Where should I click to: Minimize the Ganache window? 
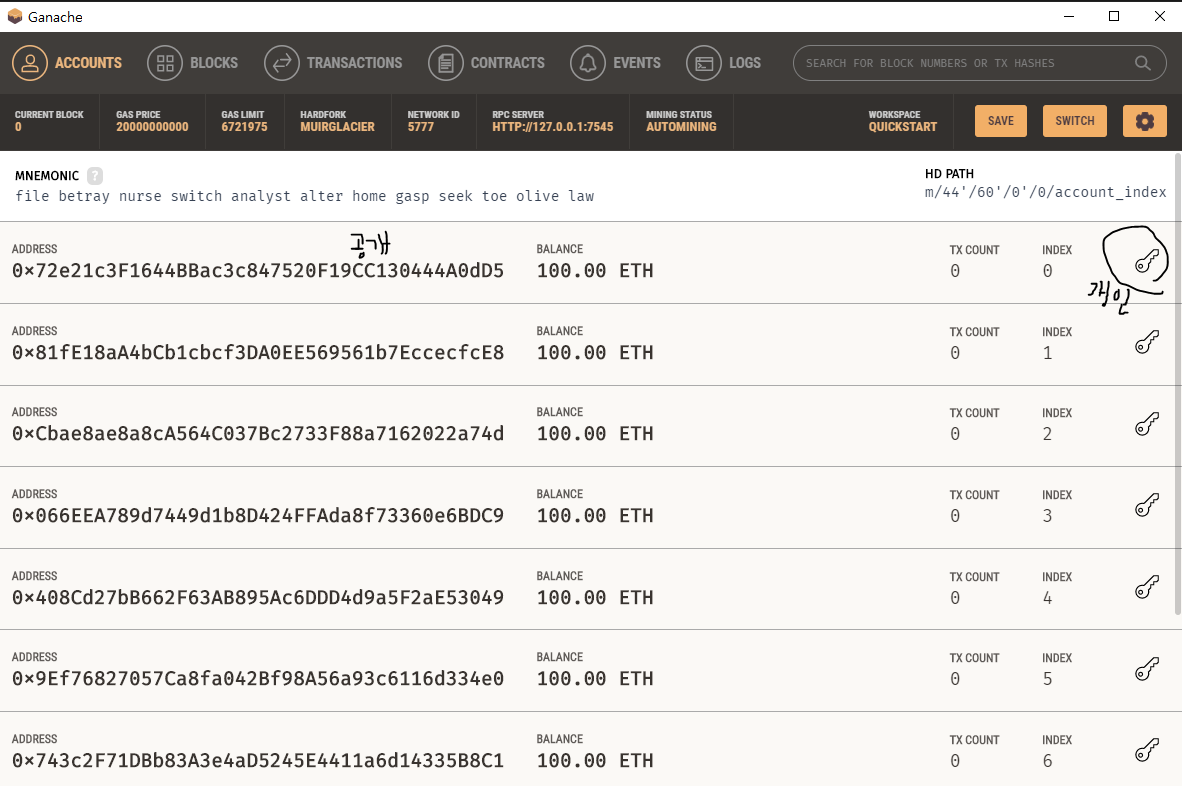[1068, 16]
